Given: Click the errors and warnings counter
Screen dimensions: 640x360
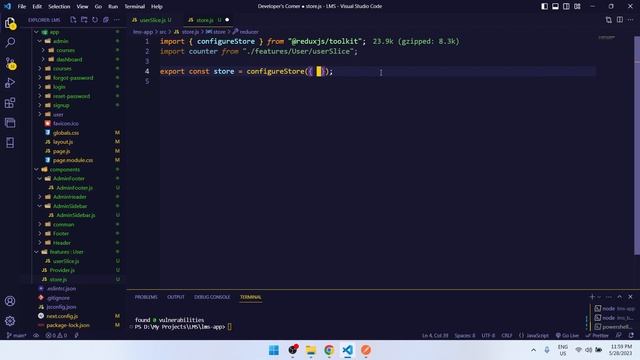Looking at the screenshot, I should coord(56,336).
